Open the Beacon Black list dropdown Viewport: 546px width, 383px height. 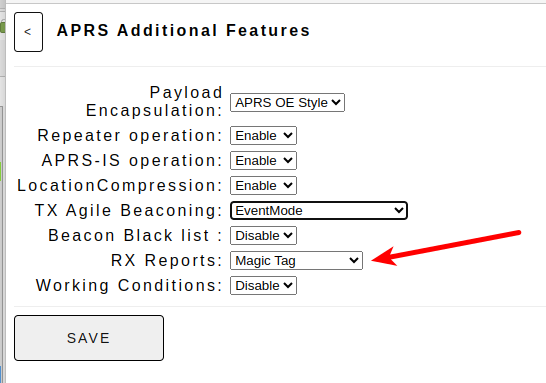(263, 236)
